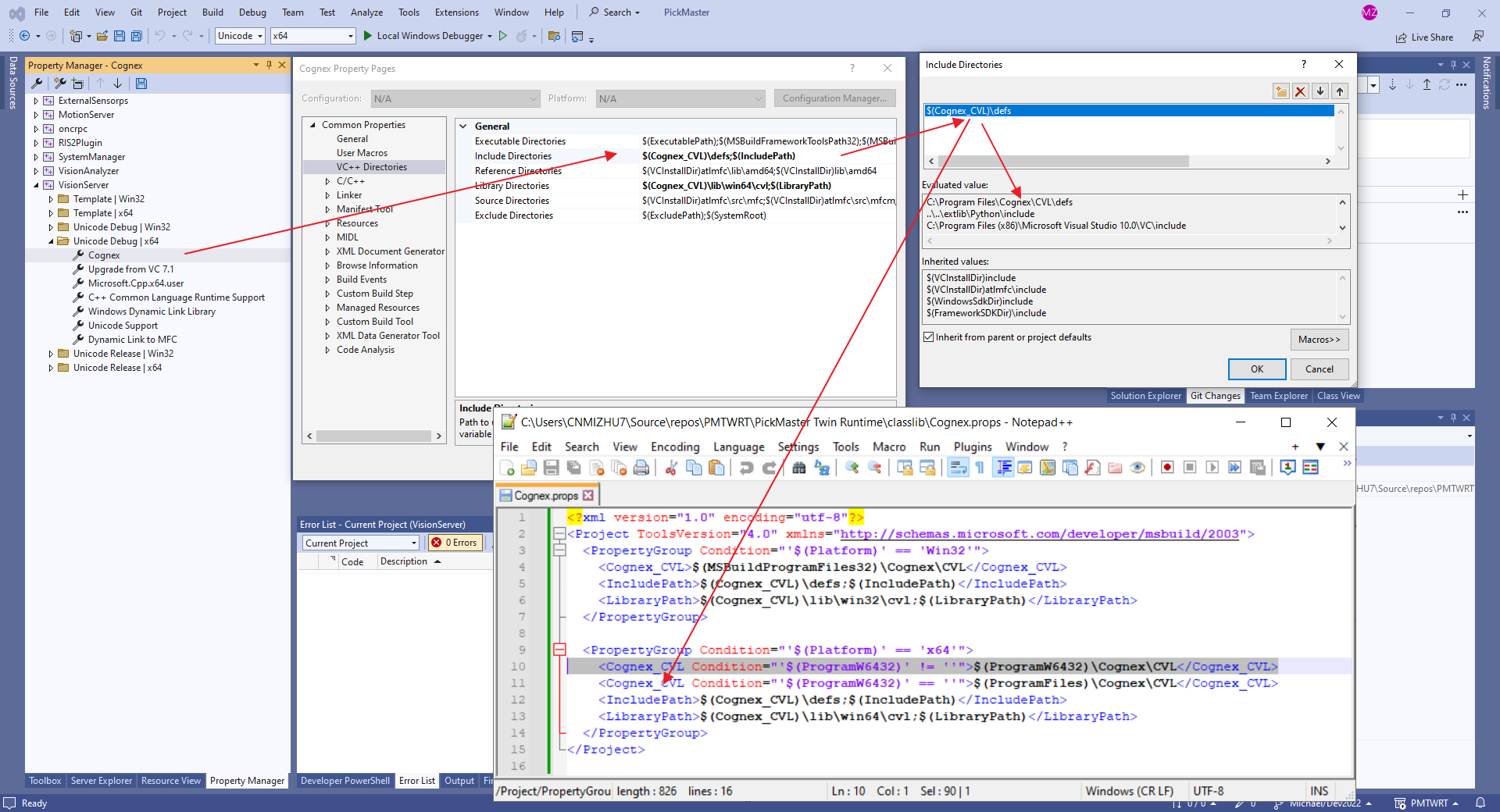Click Find in Files icon in VS toolbar
The image size is (1500, 812).
554,36
